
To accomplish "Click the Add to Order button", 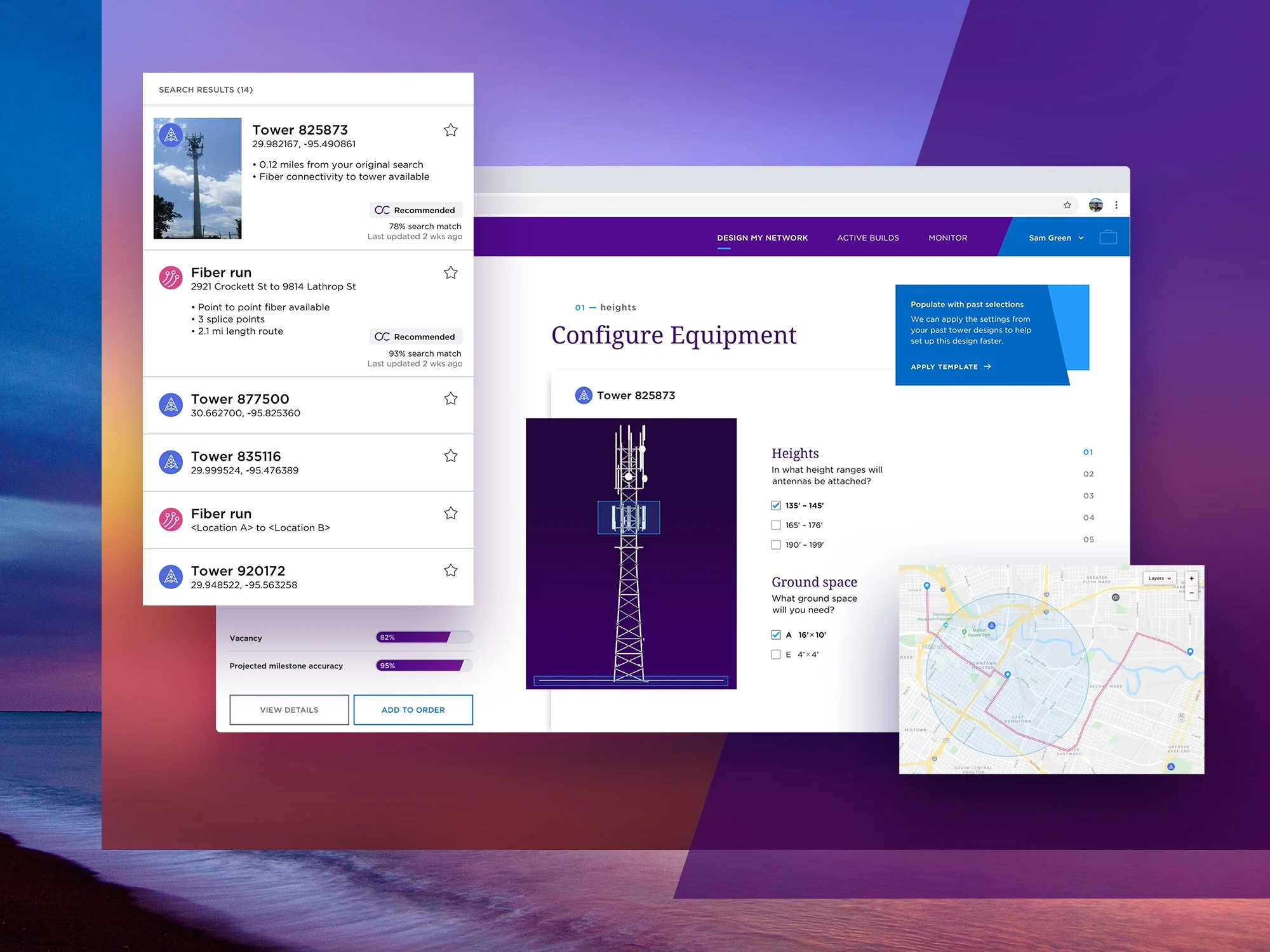I will click(413, 710).
